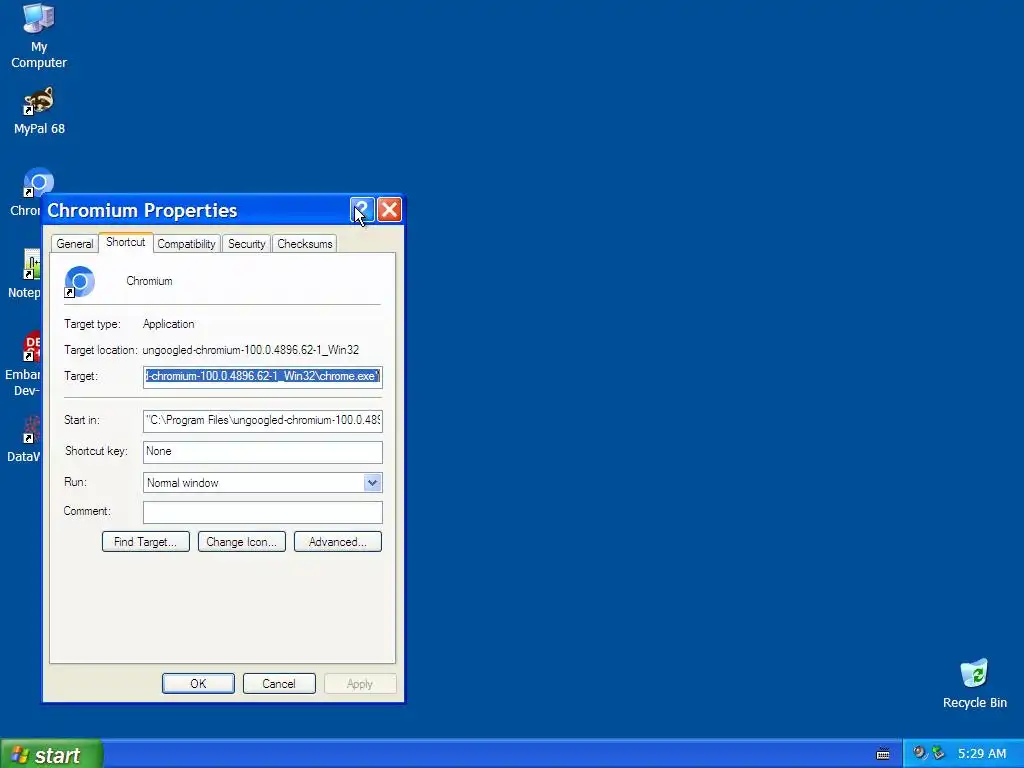Select the Notepad++ desktop shortcut

pos(25,274)
